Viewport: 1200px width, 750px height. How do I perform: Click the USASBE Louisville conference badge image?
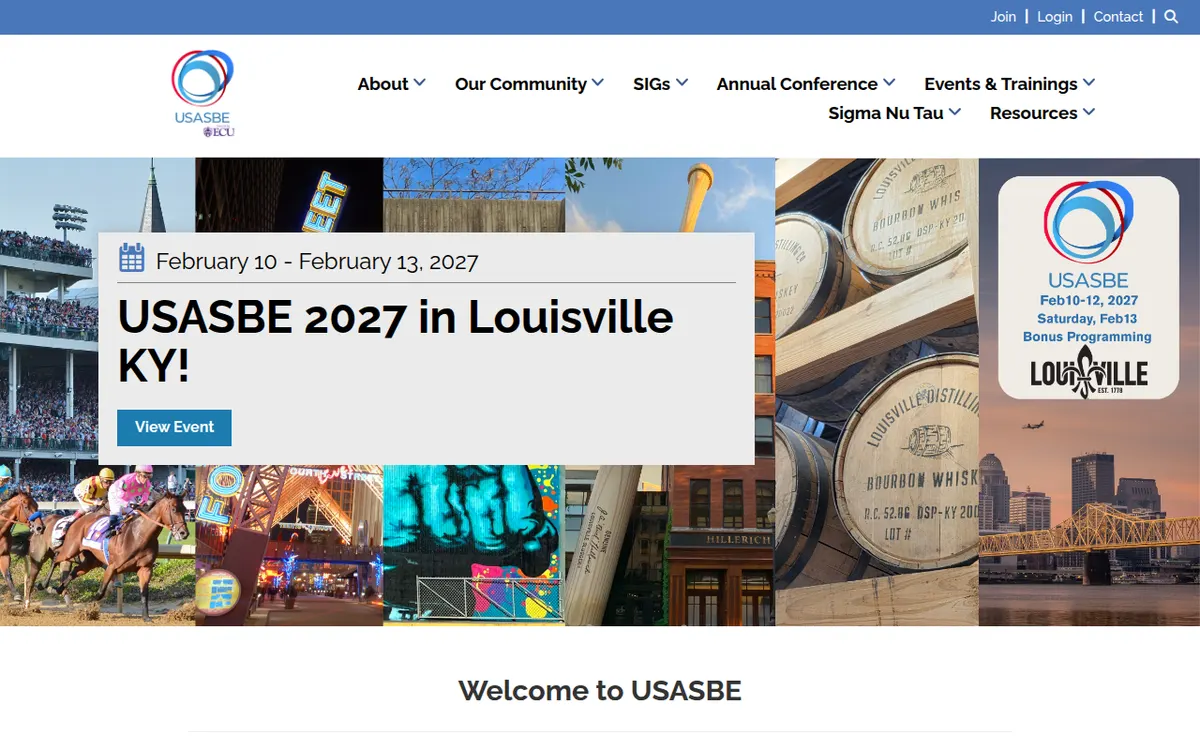1088,288
